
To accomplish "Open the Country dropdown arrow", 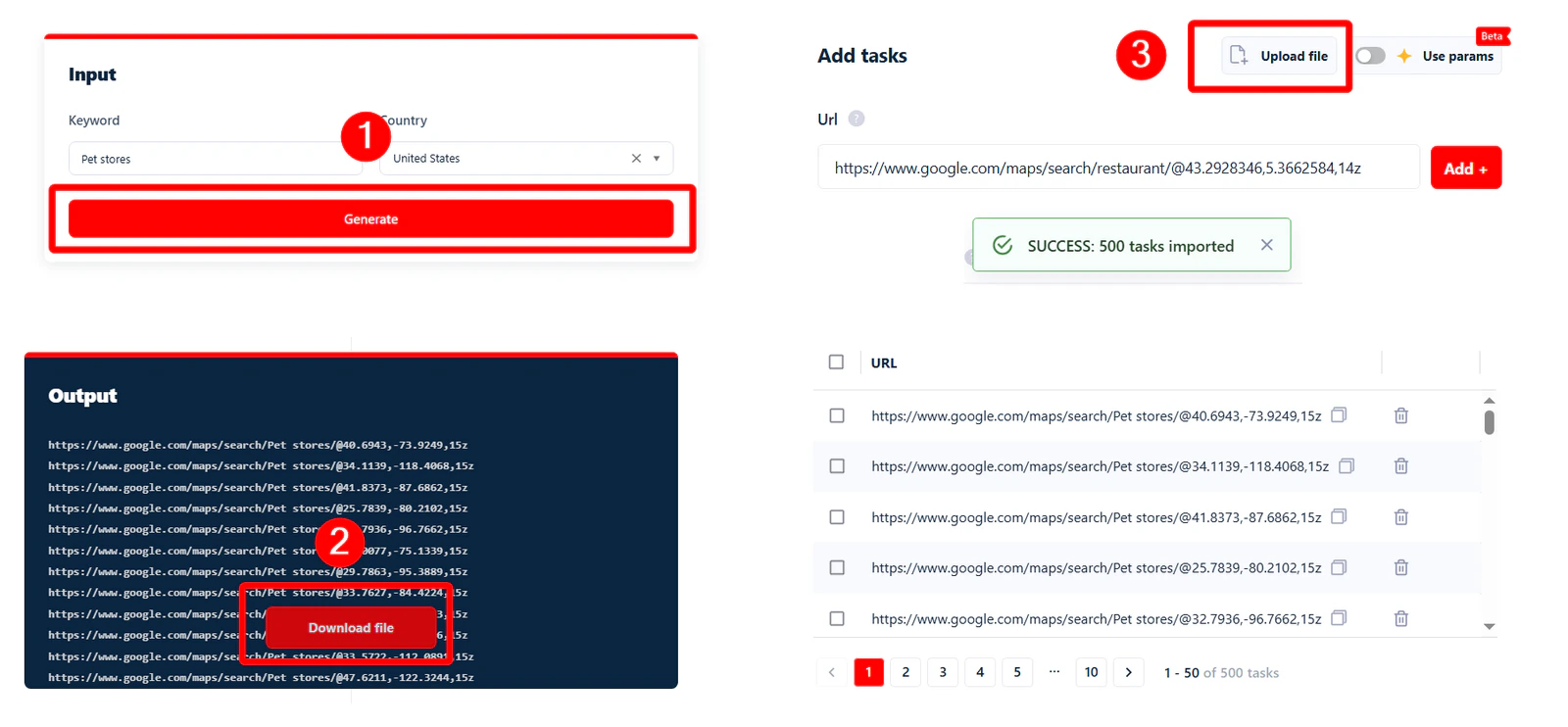I will coord(657,158).
